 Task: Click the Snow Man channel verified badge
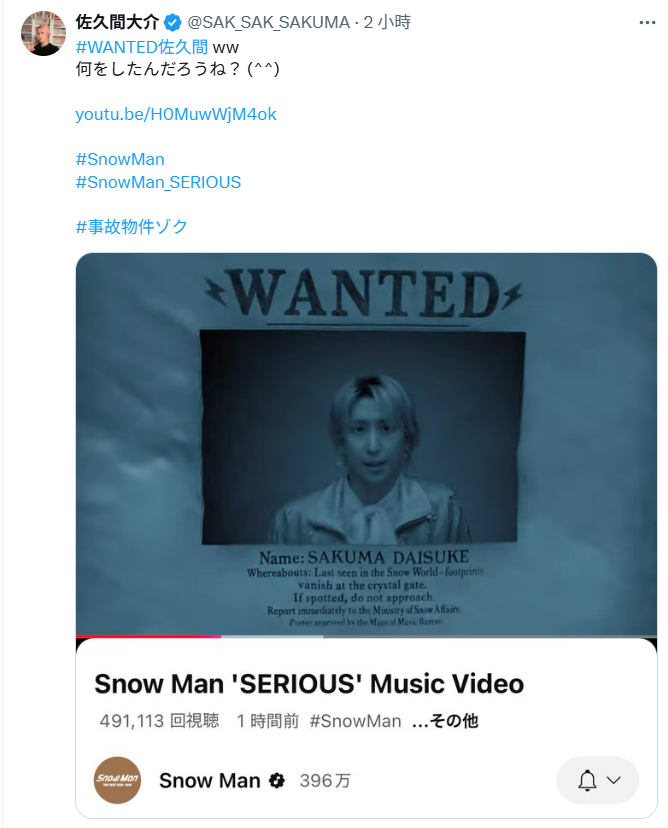click(277, 780)
